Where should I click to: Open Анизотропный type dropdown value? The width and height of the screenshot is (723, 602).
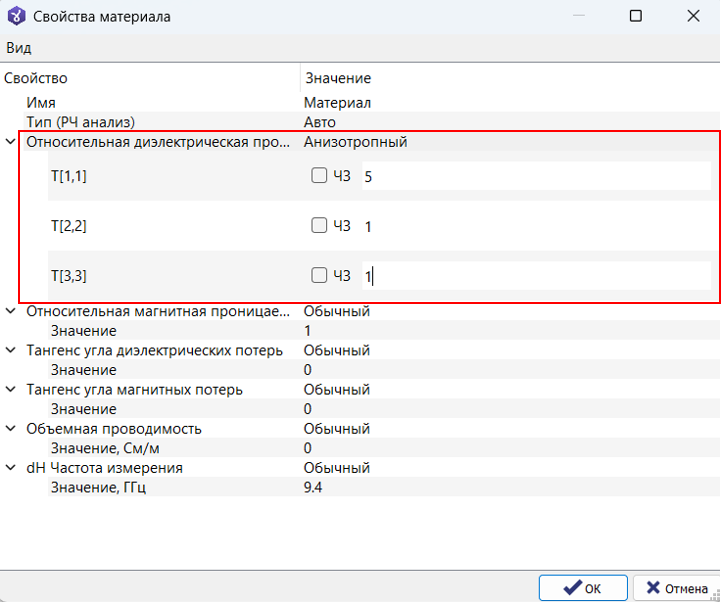355,142
